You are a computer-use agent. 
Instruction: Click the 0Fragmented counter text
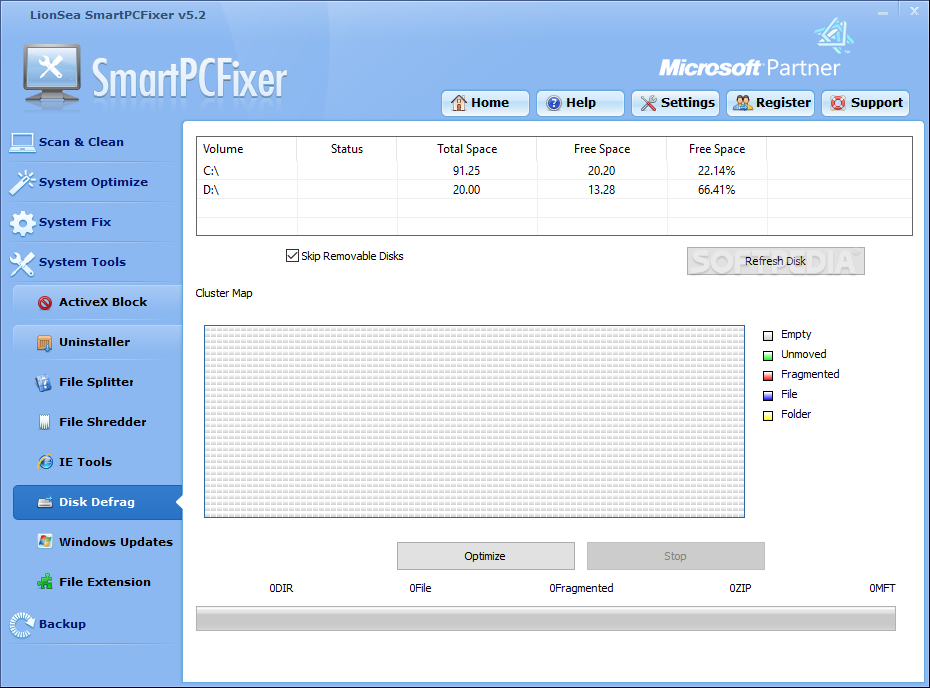click(581, 588)
